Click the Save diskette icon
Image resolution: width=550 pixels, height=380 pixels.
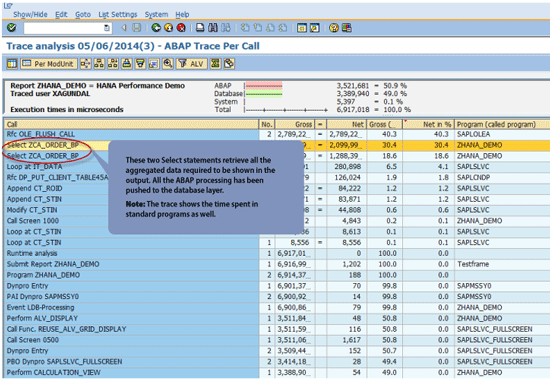point(136,28)
